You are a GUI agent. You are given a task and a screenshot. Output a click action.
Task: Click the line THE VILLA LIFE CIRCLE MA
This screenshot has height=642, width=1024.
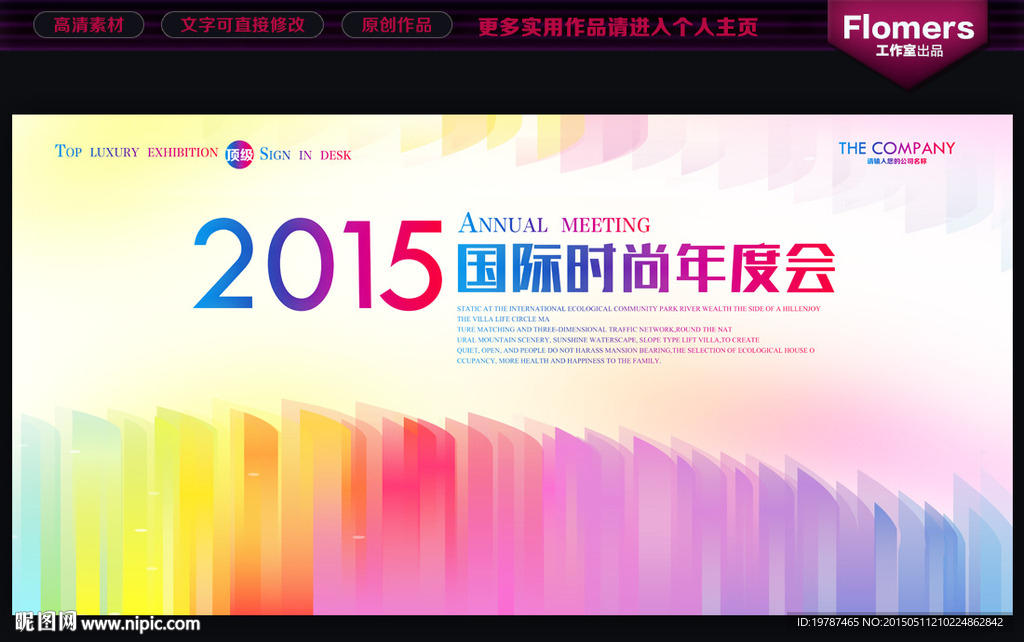[503, 319]
